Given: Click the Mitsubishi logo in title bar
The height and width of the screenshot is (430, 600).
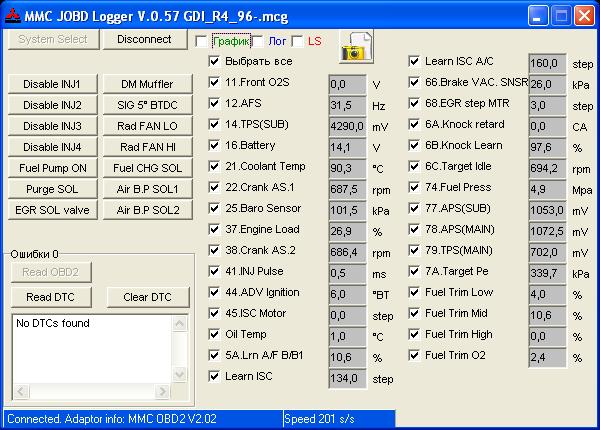Looking at the screenshot, I should [13, 16].
